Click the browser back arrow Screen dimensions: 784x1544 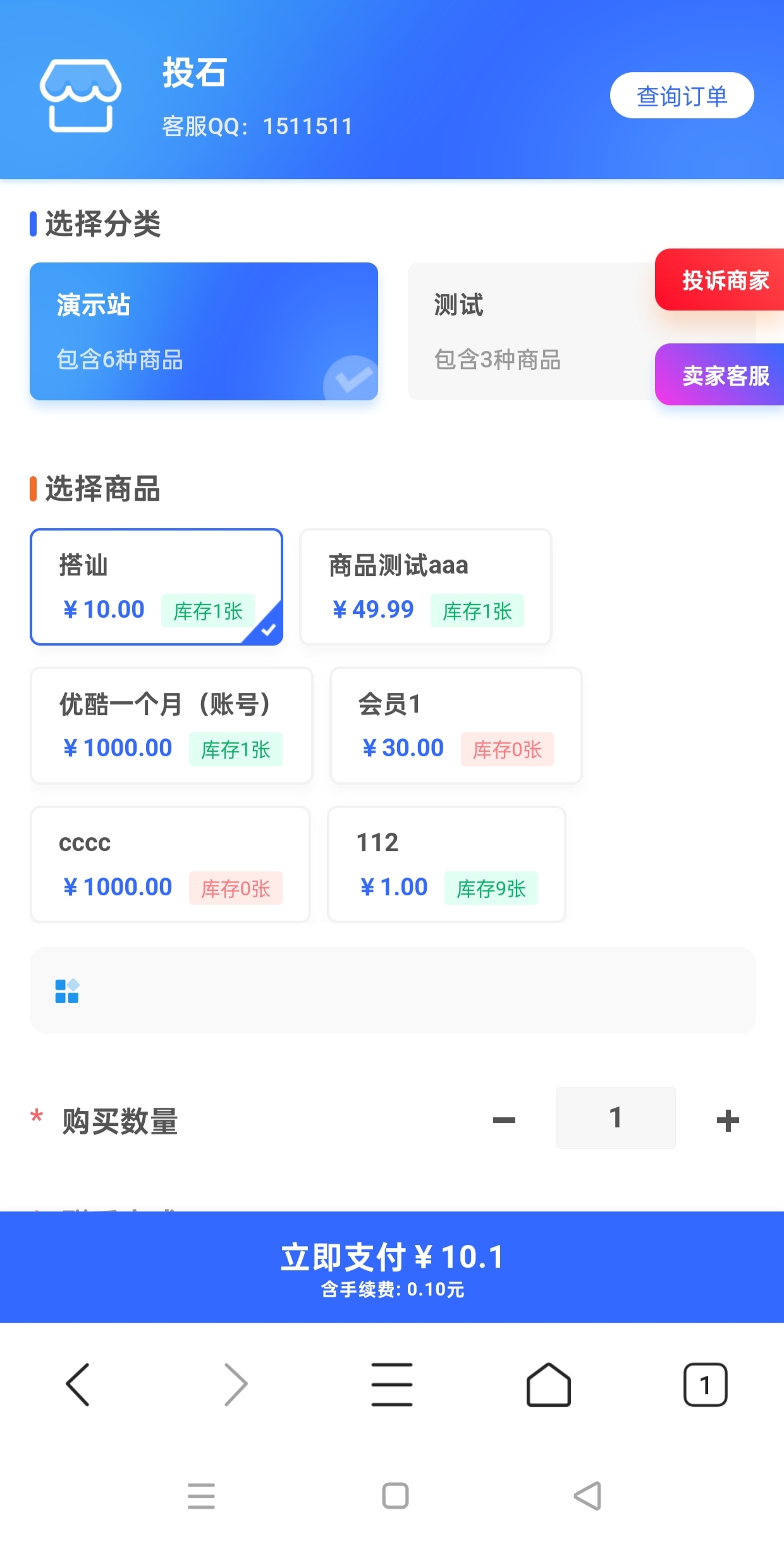[78, 1384]
